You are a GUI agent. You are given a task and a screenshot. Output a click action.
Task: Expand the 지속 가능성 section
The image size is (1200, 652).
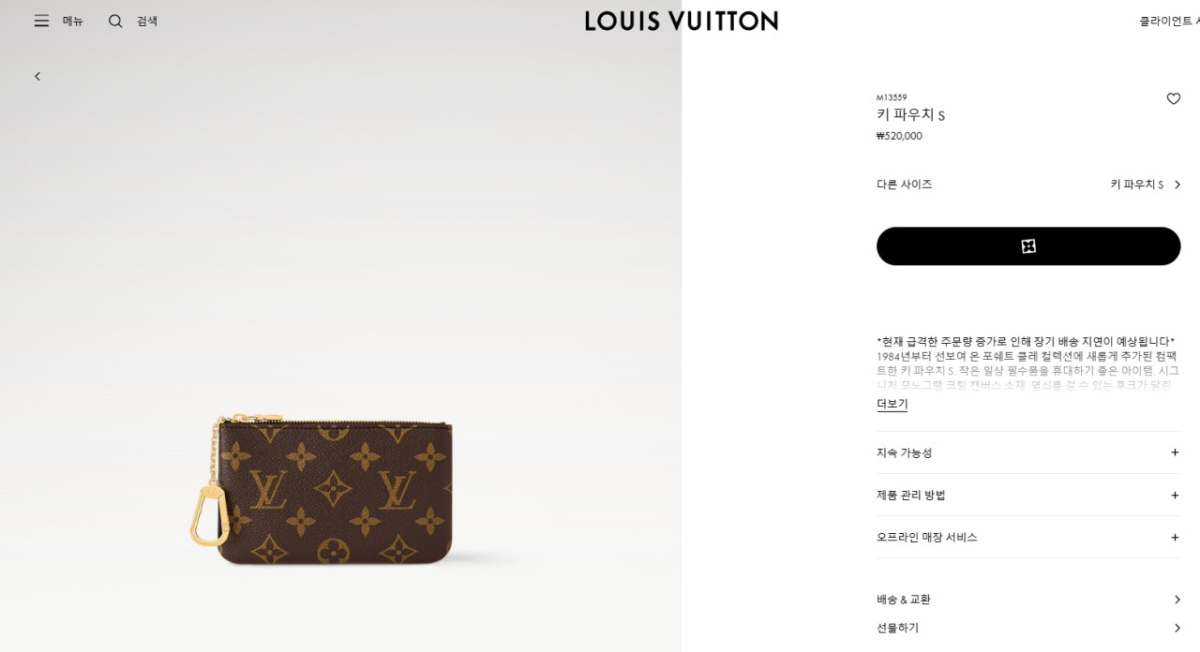[1028, 453]
